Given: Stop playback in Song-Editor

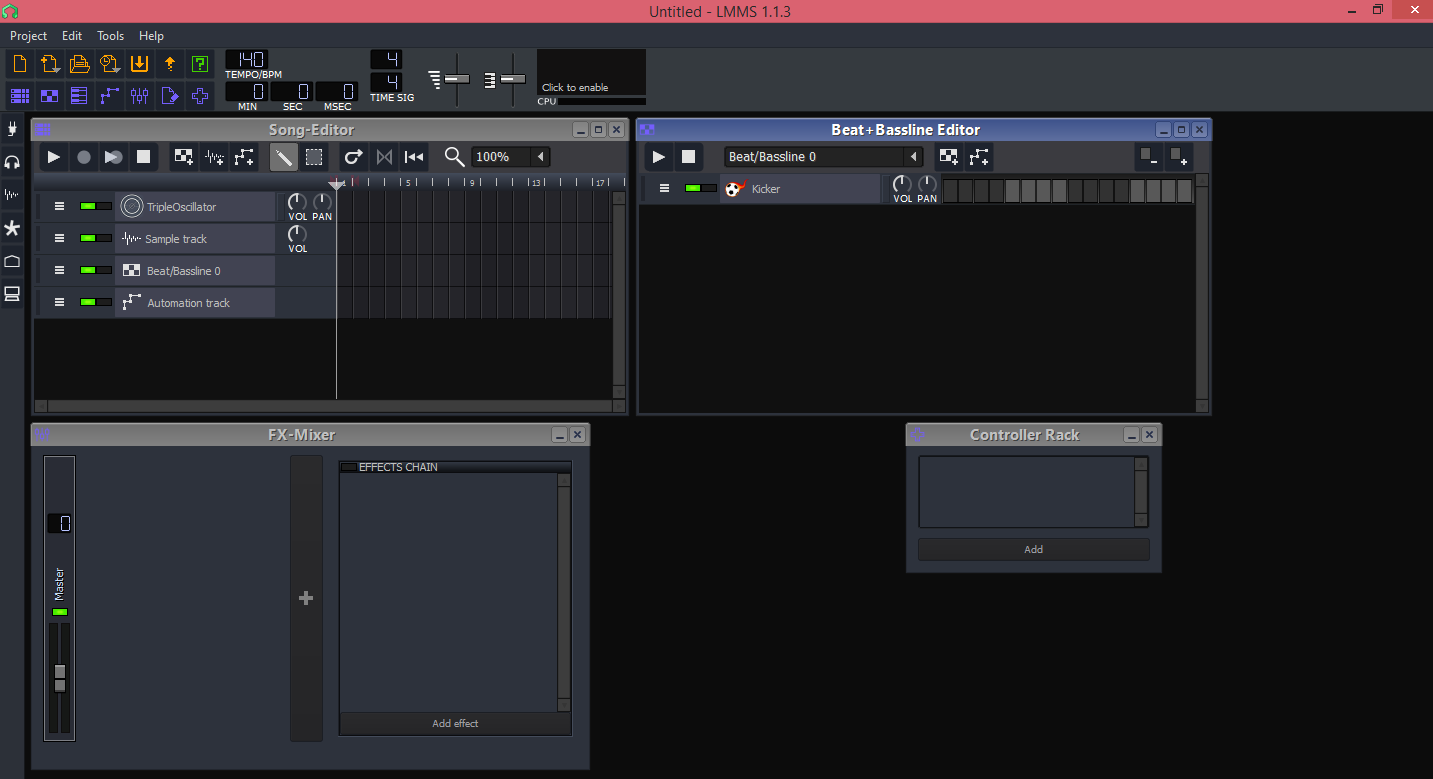Looking at the screenshot, I should point(144,157).
